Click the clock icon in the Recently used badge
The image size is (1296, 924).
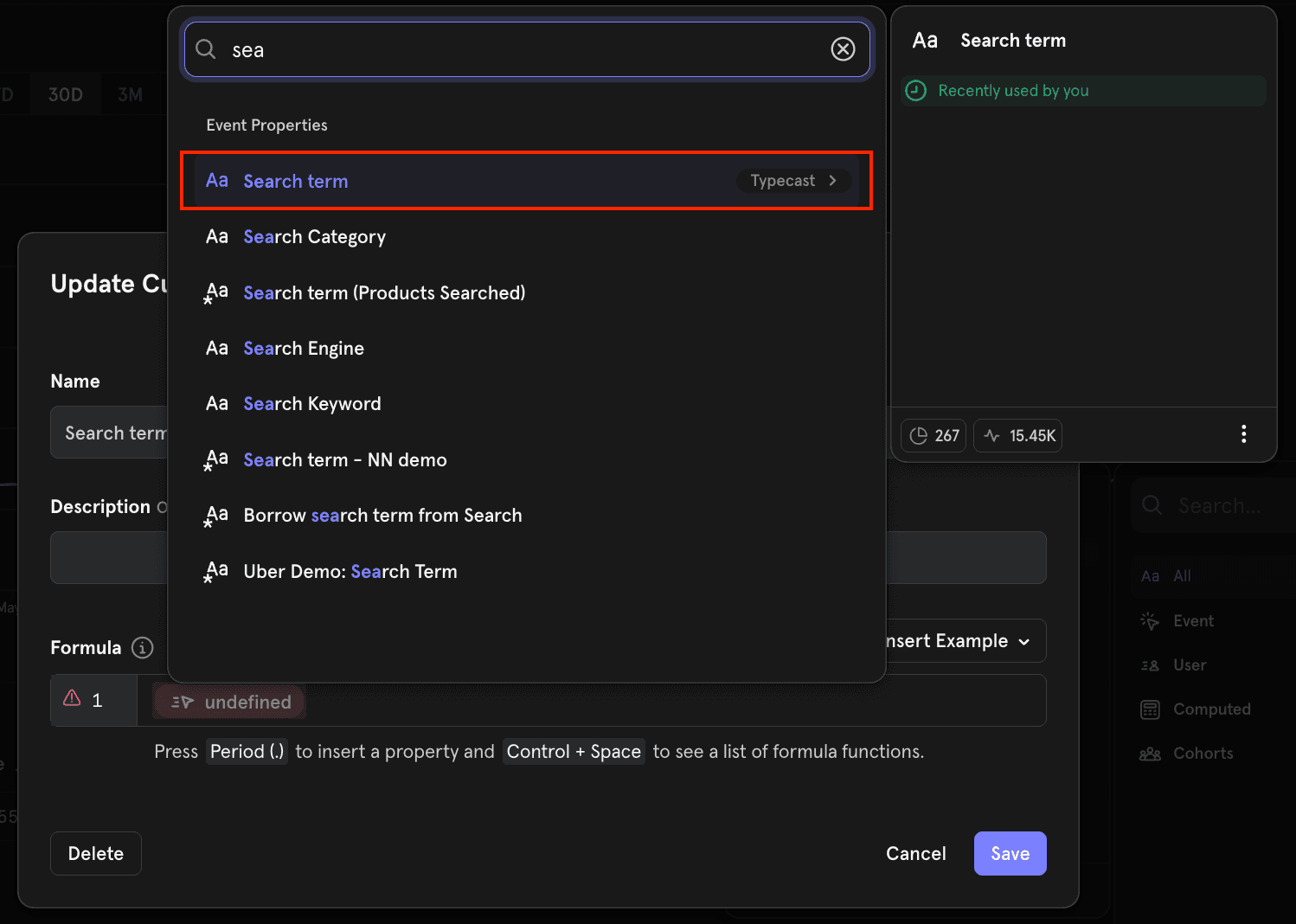pos(915,90)
